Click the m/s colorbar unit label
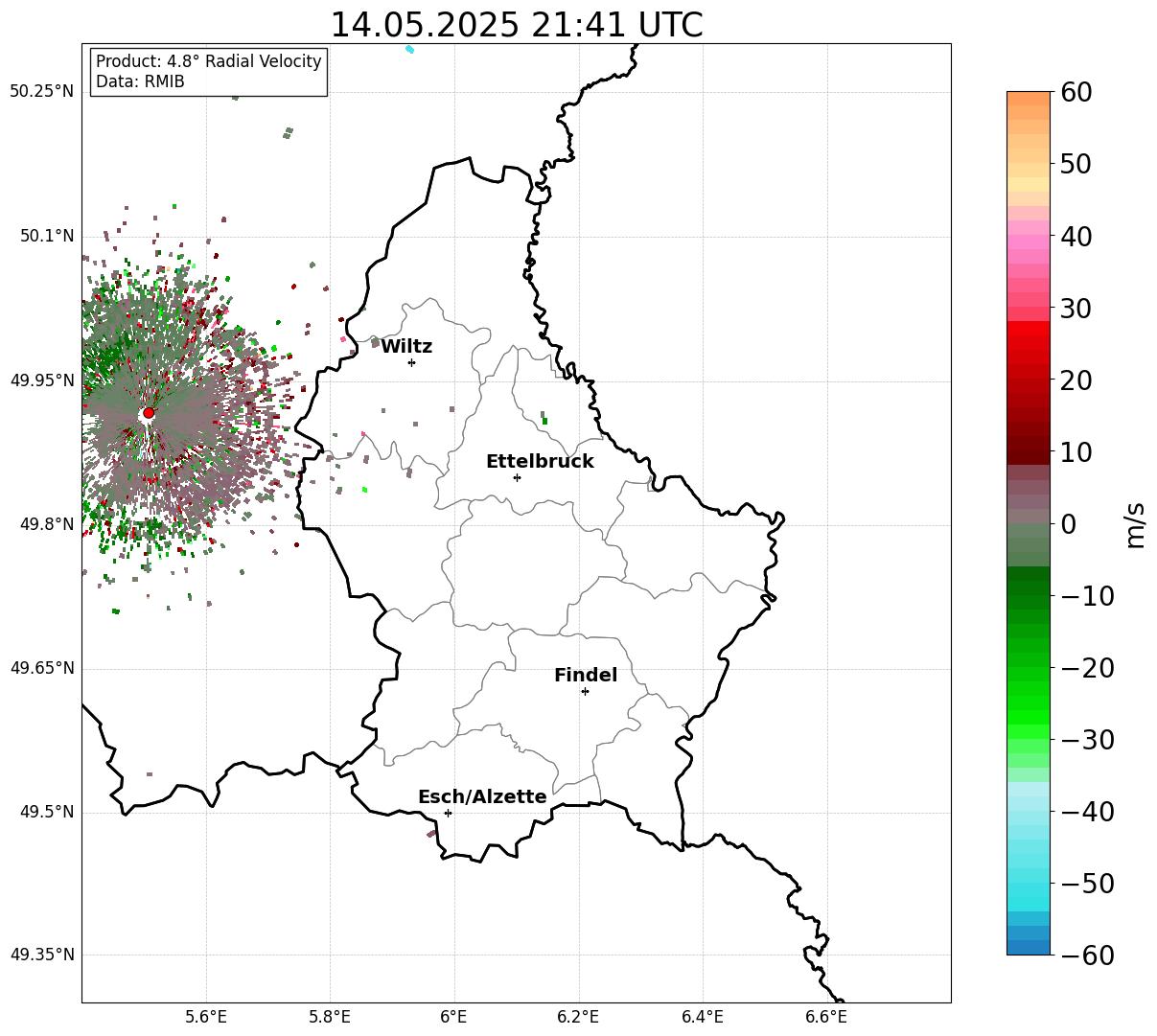The height and width of the screenshot is (1036, 1157). tap(1135, 524)
